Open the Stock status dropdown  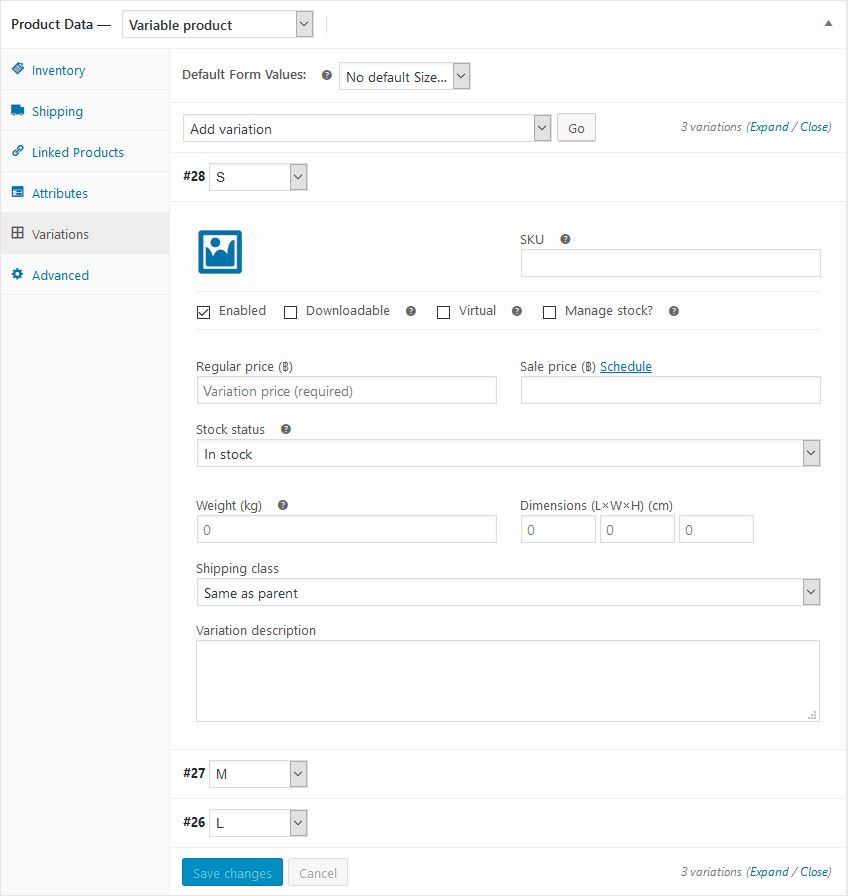click(x=509, y=454)
